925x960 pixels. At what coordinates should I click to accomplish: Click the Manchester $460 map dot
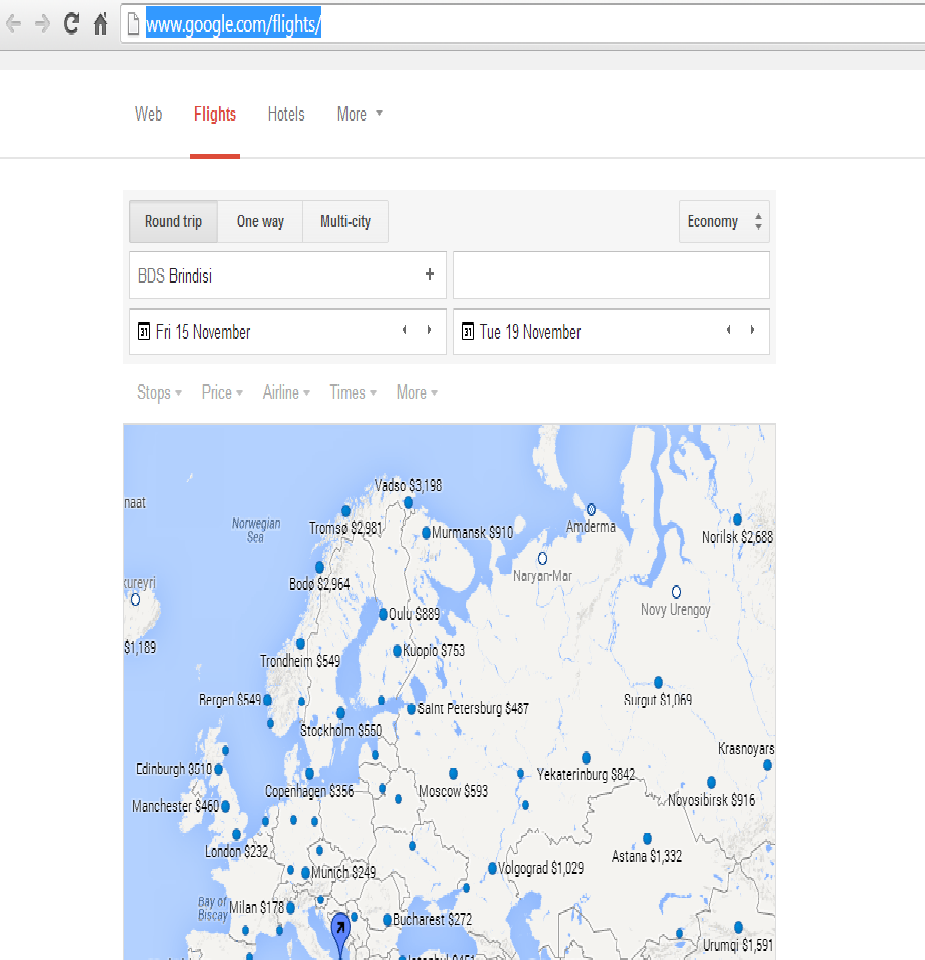[225, 806]
